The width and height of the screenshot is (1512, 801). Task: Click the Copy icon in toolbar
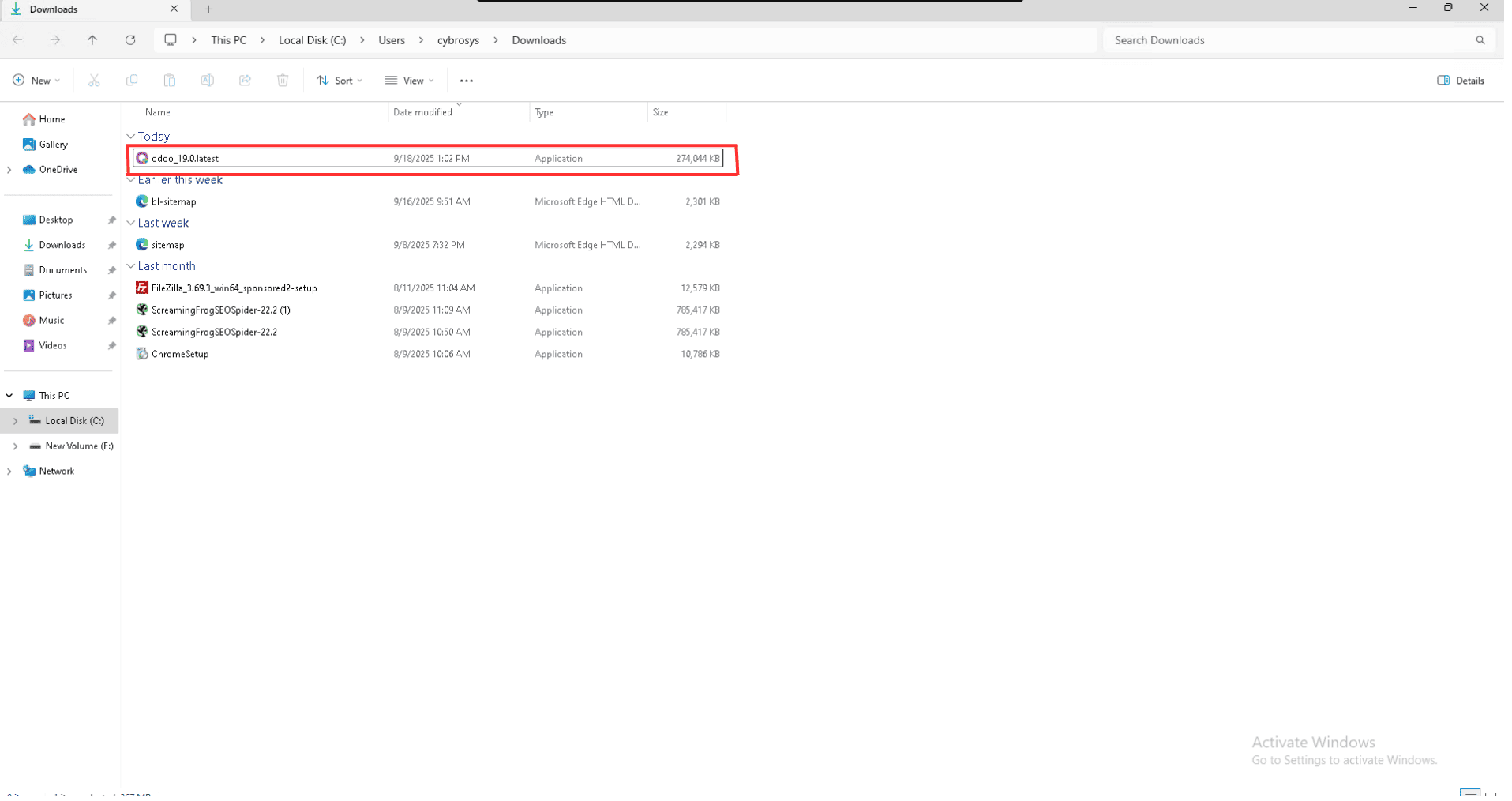pos(132,81)
